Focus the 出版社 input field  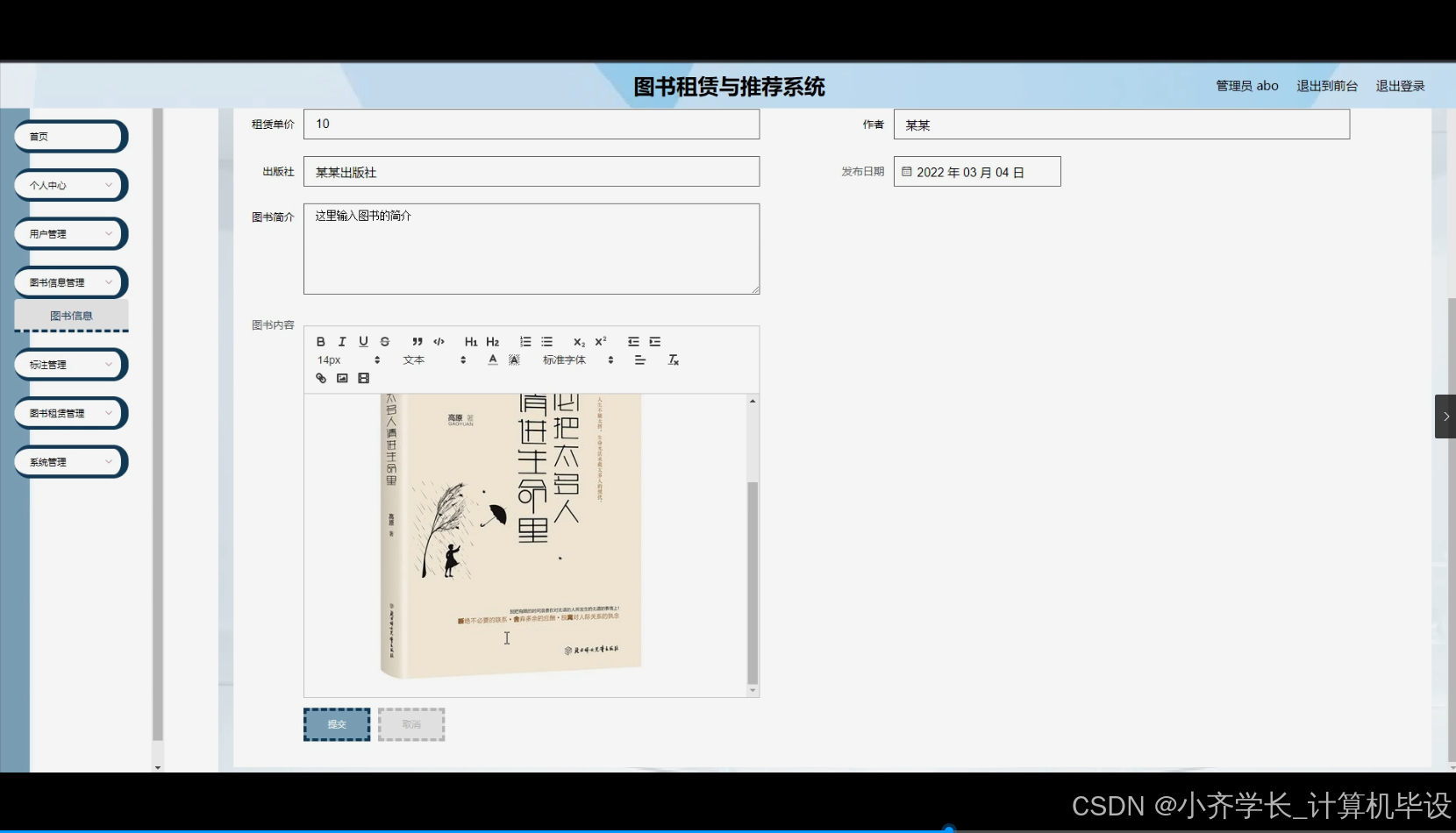pos(532,172)
